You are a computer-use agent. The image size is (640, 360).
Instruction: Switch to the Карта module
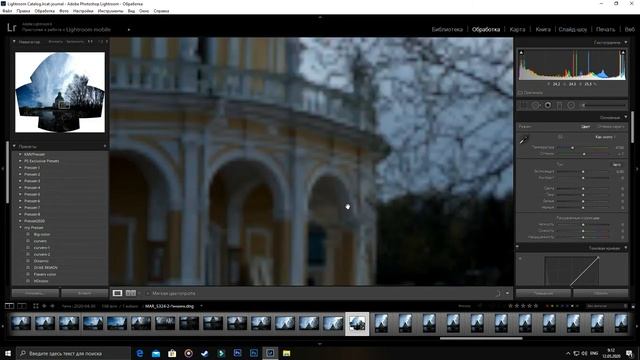[517, 29]
